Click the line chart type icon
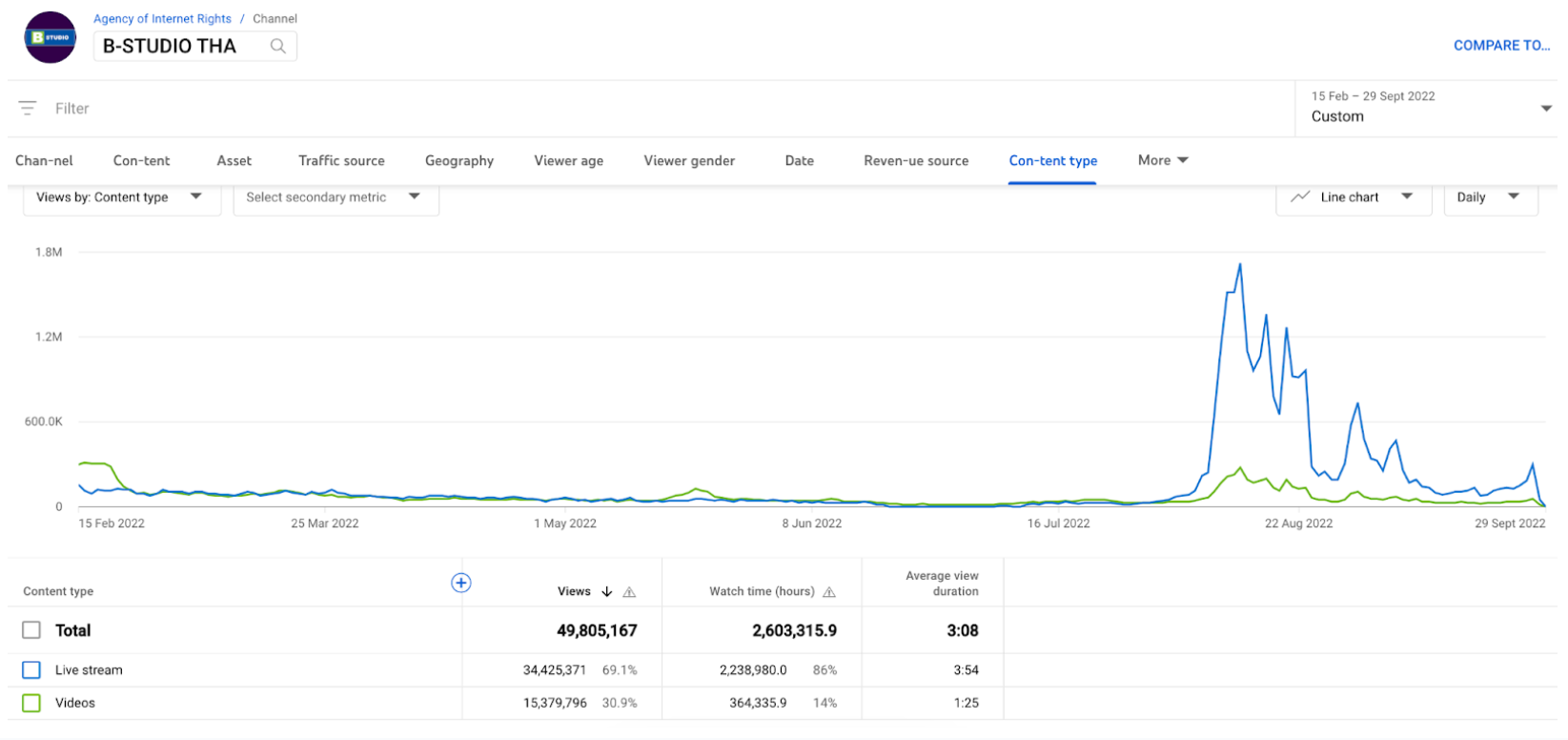 pyautogui.click(x=1300, y=197)
